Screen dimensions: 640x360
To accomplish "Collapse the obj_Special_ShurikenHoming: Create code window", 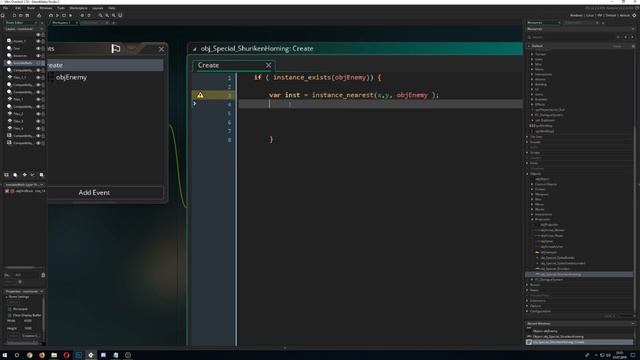I will [x=195, y=49].
